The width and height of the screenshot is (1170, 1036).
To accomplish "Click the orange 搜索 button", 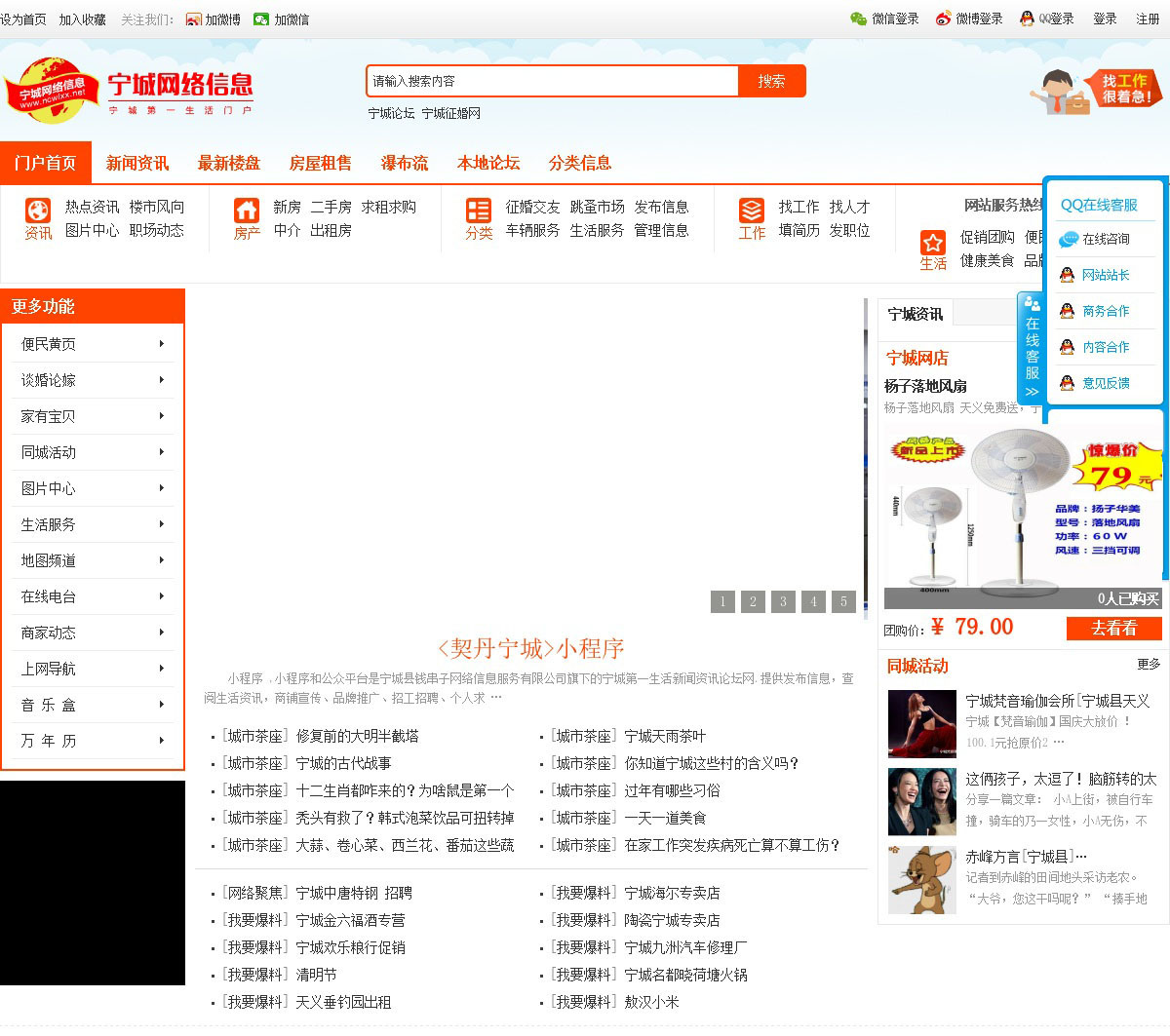I will 771,81.
